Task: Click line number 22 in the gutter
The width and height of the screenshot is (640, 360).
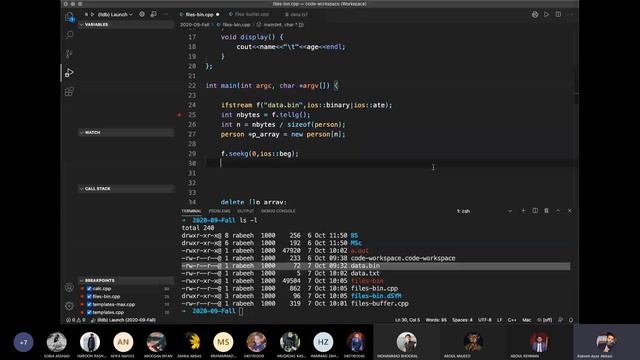Action: 192,86
